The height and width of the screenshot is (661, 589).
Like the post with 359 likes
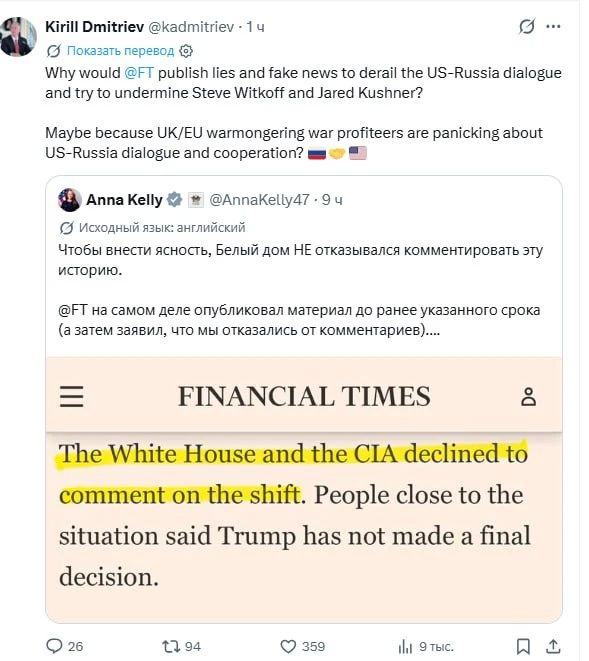[x=302, y=646]
